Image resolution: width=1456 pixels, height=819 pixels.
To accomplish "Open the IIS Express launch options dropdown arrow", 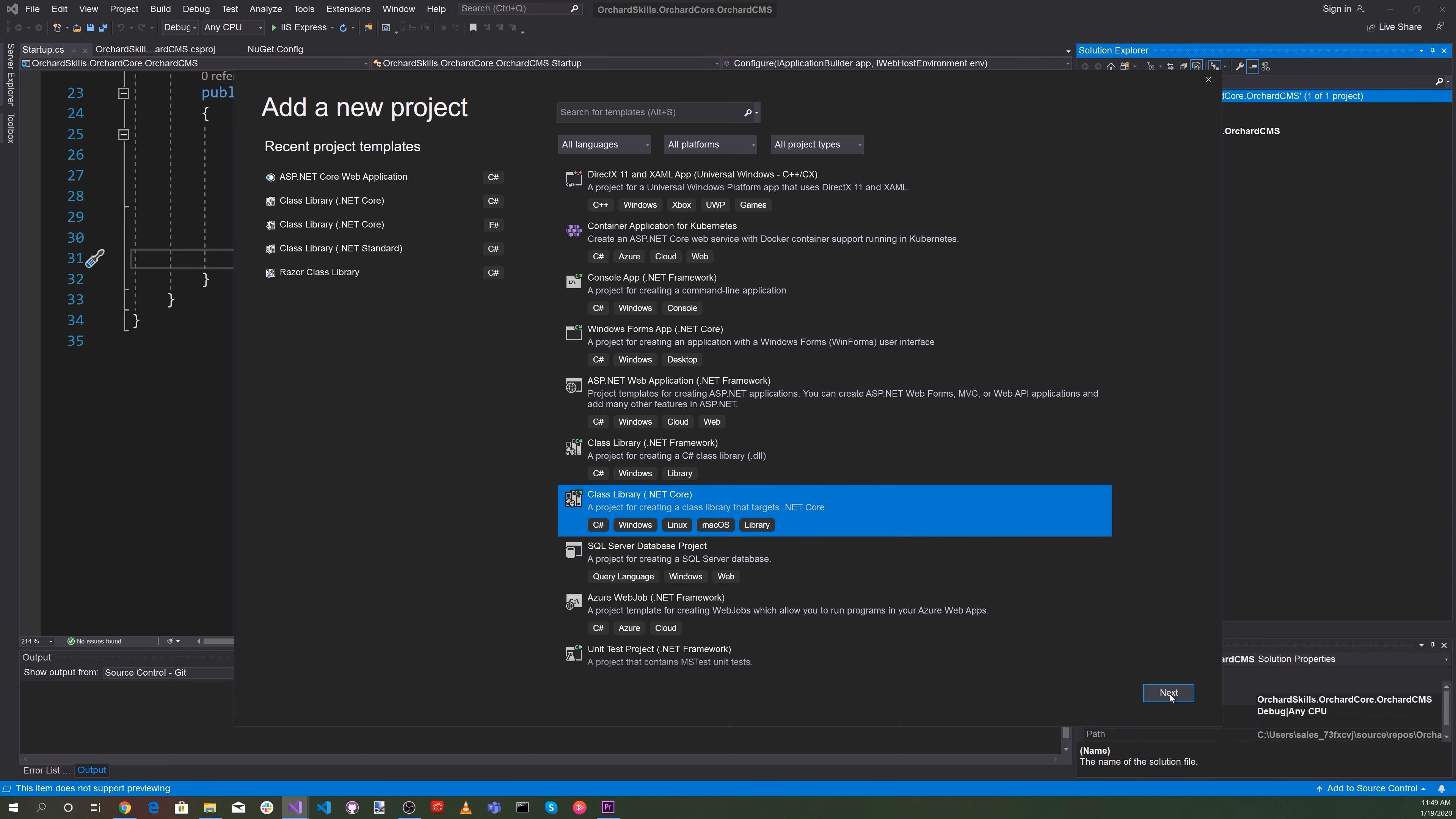I will (x=333, y=28).
